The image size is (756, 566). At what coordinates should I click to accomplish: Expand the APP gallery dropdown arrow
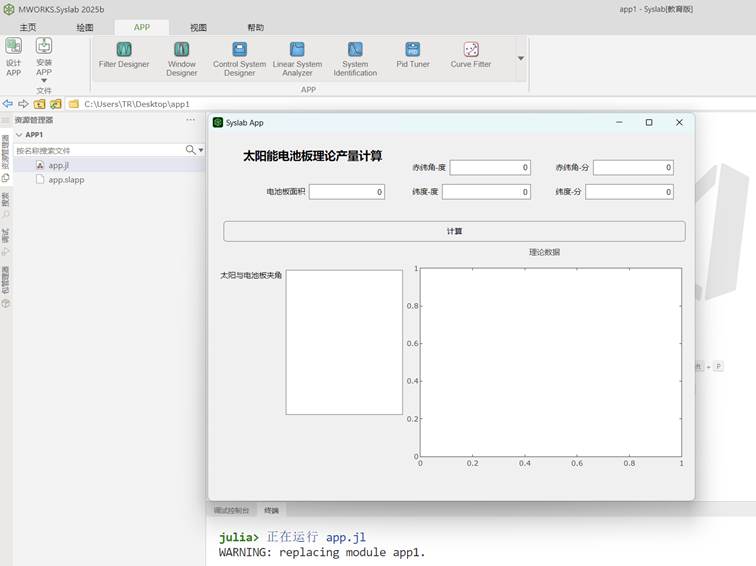(x=521, y=58)
